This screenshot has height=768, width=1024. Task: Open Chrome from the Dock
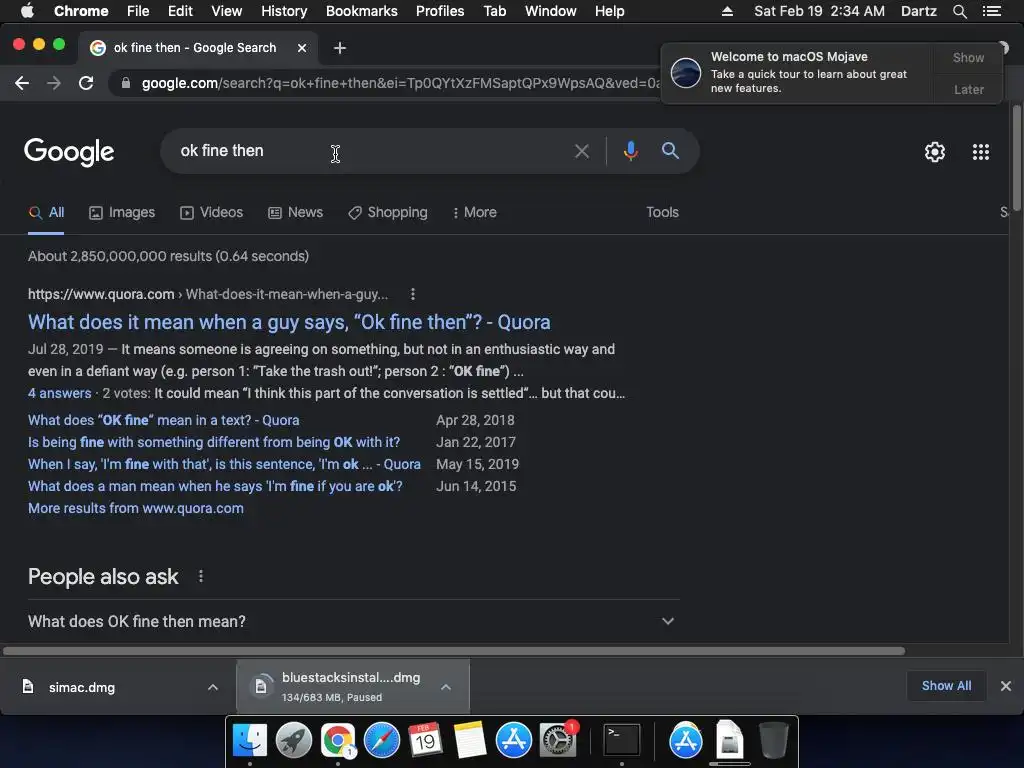click(338, 740)
